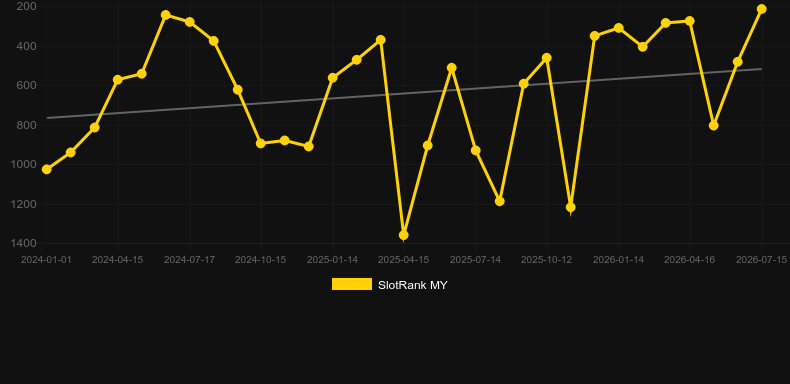Click the 200 y-axis label
The height and width of the screenshot is (384, 790).
(x=26, y=7)
